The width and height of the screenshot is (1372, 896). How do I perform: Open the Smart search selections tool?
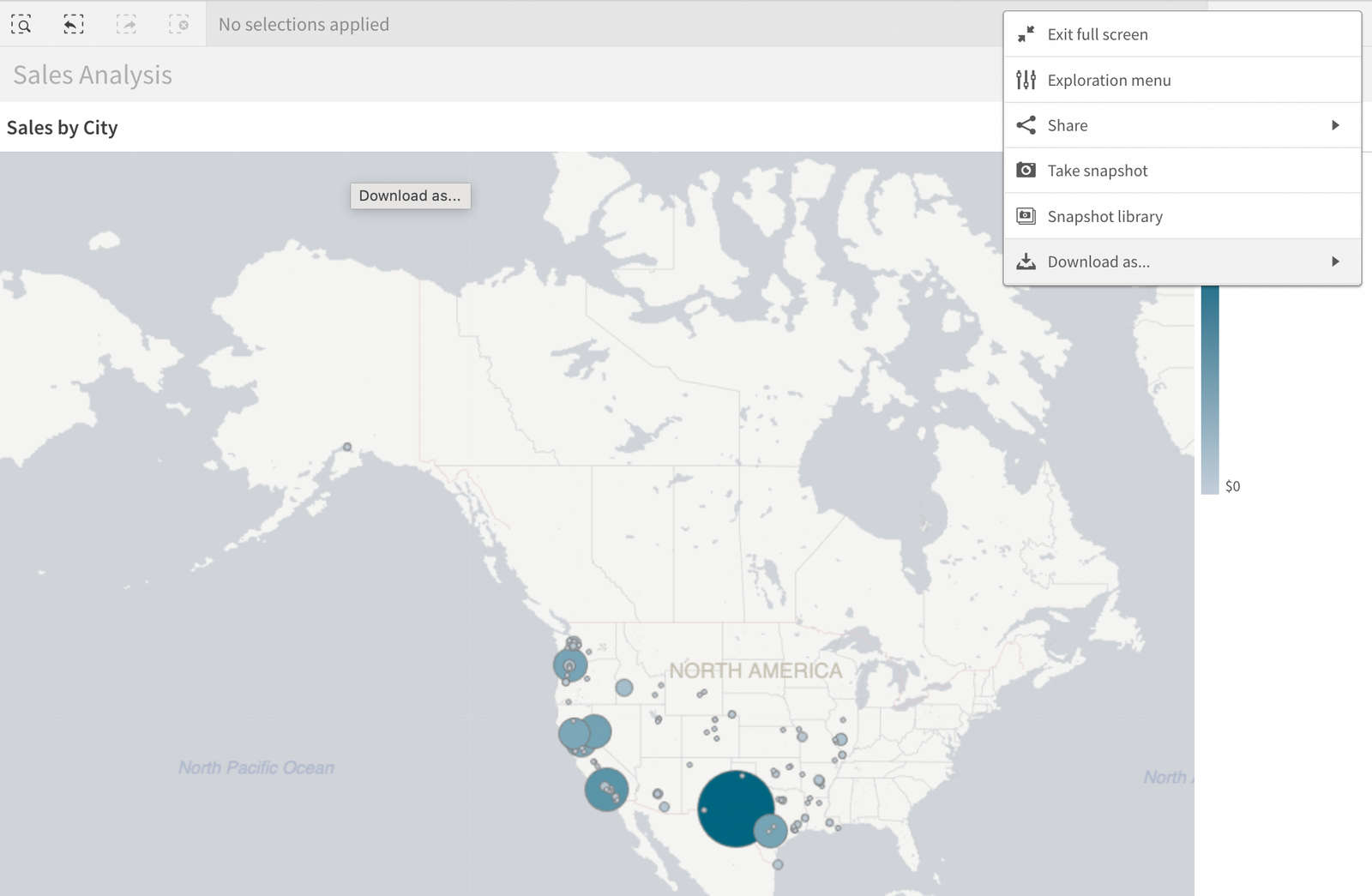(21, 24)
